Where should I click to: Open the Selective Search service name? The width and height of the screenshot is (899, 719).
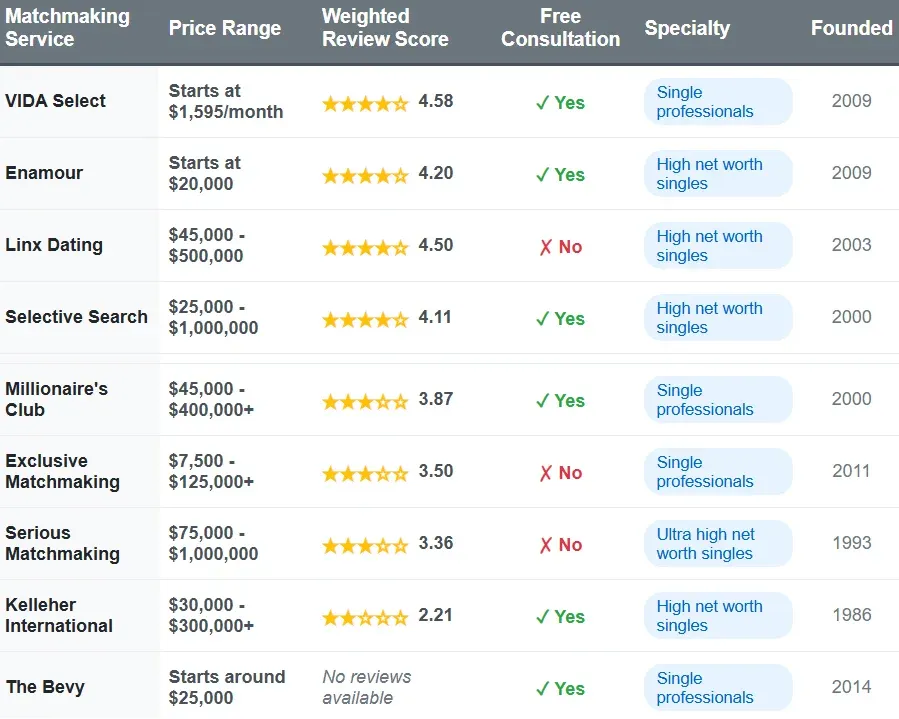(x=76, y=317)
